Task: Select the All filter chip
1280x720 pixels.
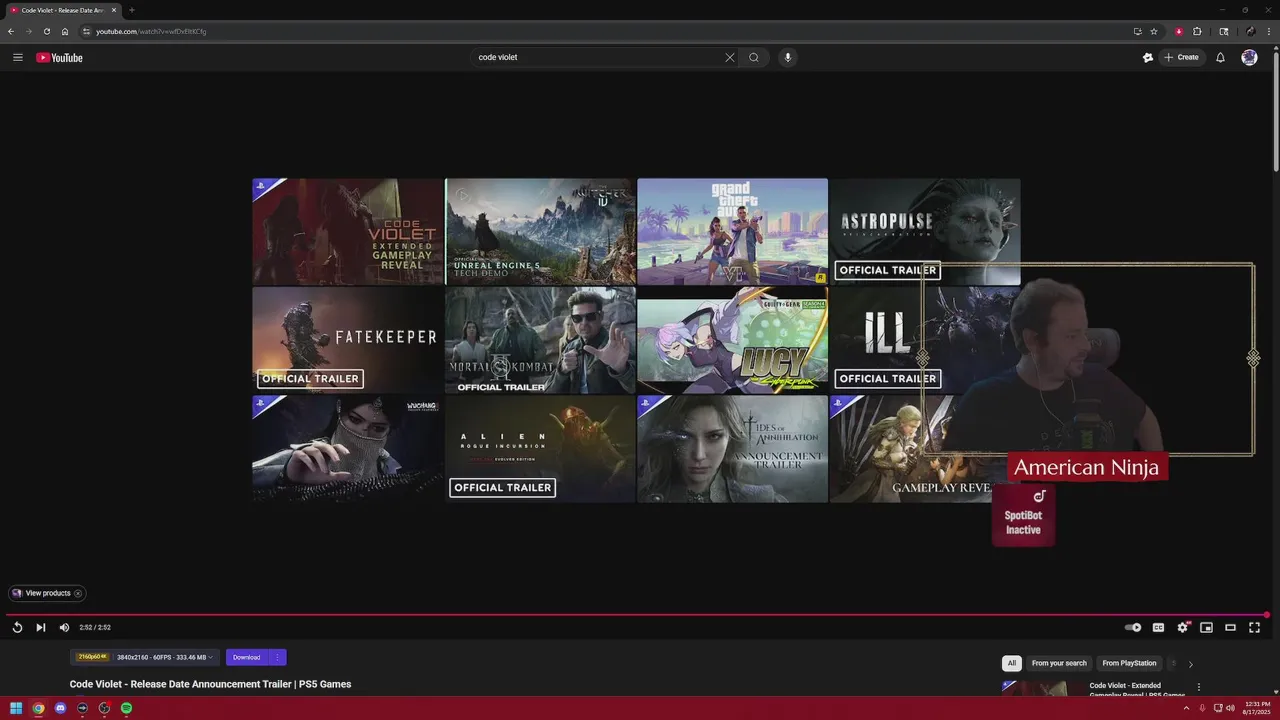Action: coord(1012,663)
